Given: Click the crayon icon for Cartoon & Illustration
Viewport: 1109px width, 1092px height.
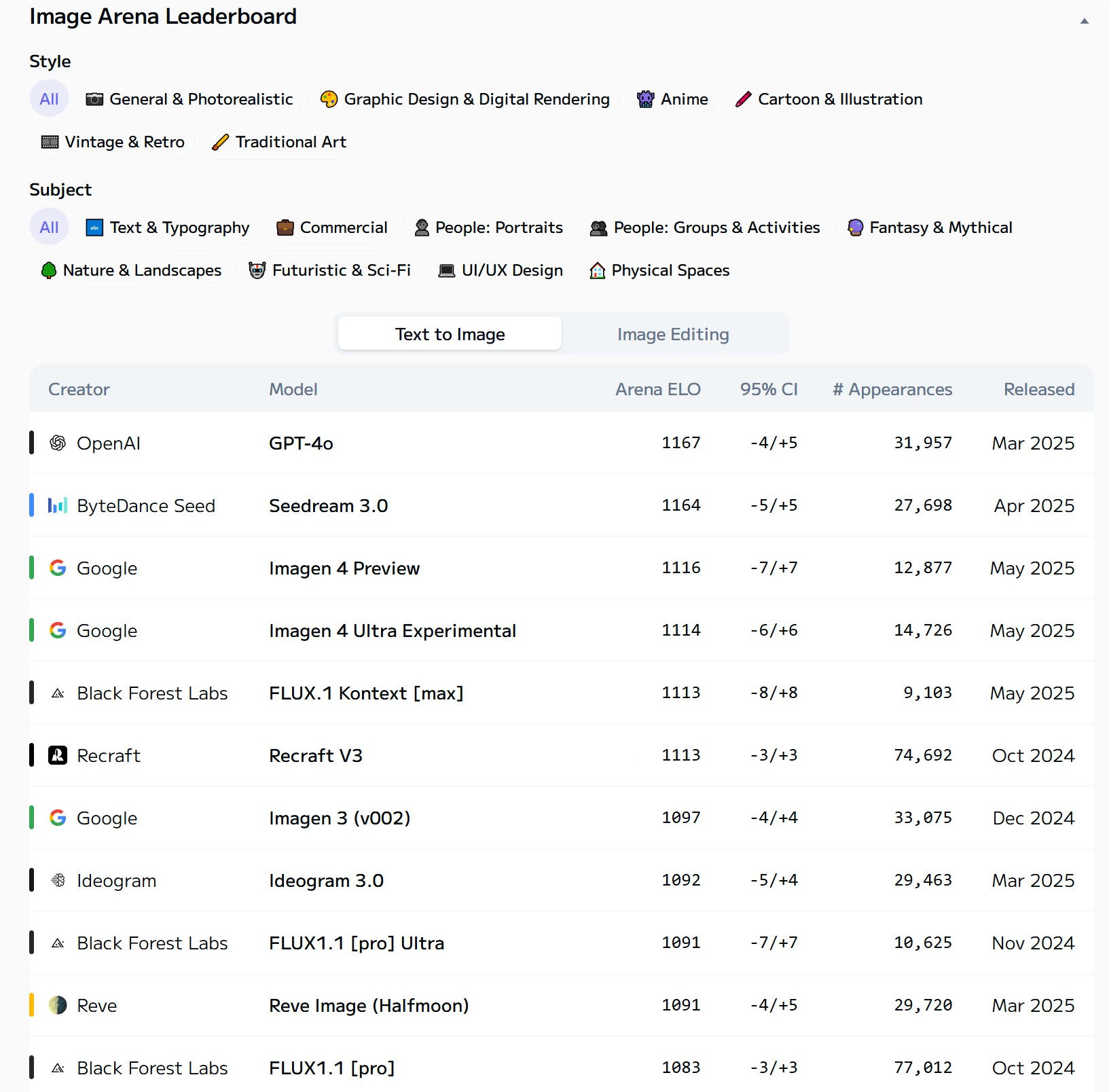Looking at the screenshot, I should pos(743,99).
